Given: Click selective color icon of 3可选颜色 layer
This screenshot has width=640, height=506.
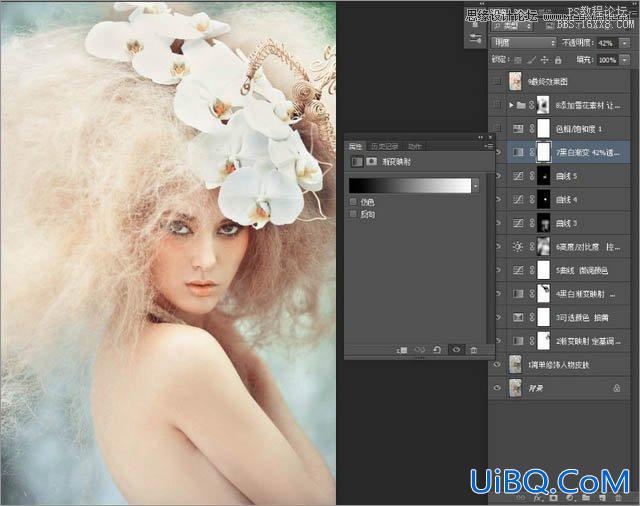Looking at the screenshot, I should (x=518, y=317).
